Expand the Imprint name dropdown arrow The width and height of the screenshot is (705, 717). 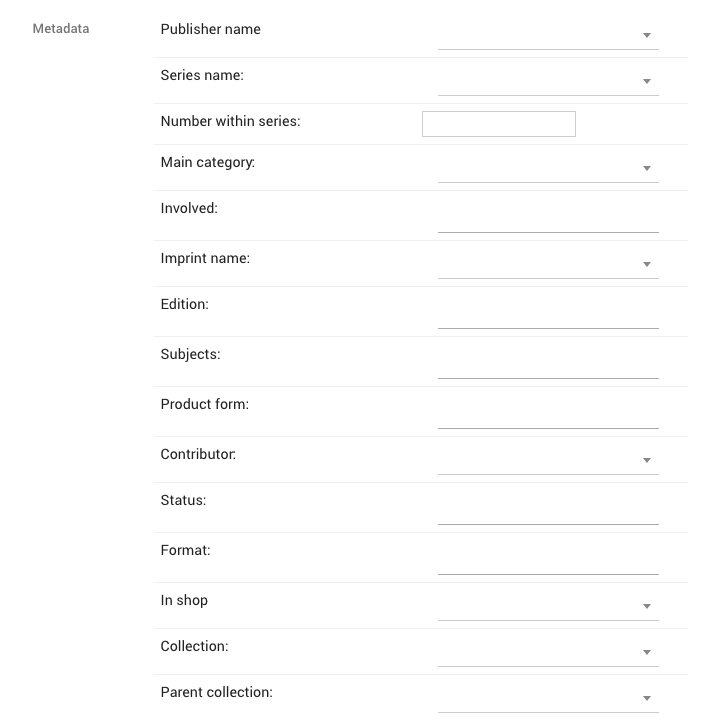tap(647, 265)
